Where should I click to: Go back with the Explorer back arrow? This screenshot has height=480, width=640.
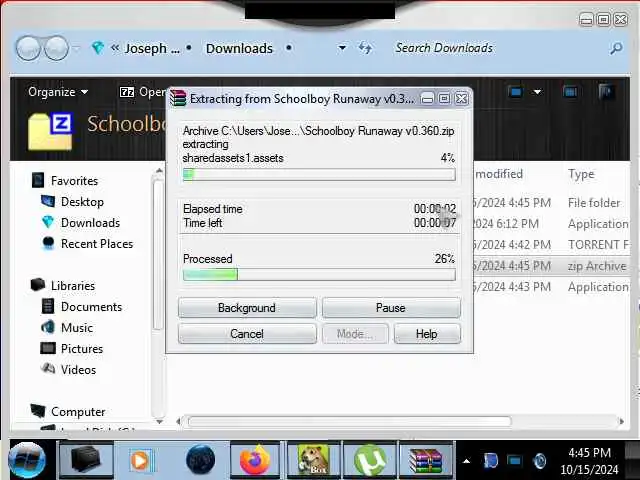(x=28, y=48)
